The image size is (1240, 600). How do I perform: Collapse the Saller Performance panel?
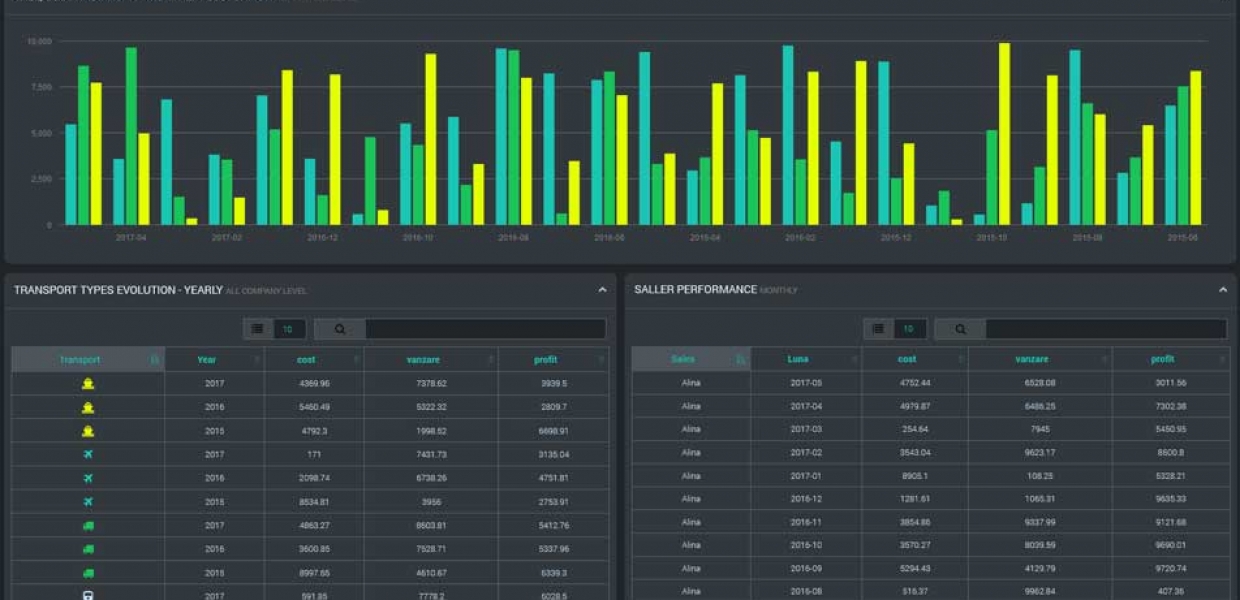tap(1222, 290)
